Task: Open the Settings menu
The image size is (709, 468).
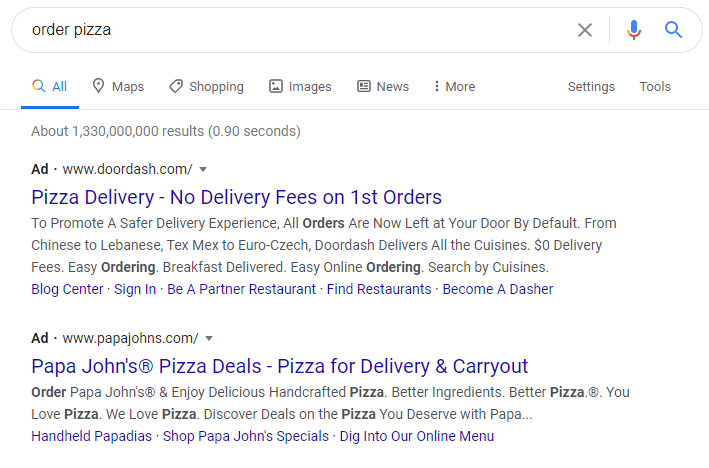Action: [591, 86]
